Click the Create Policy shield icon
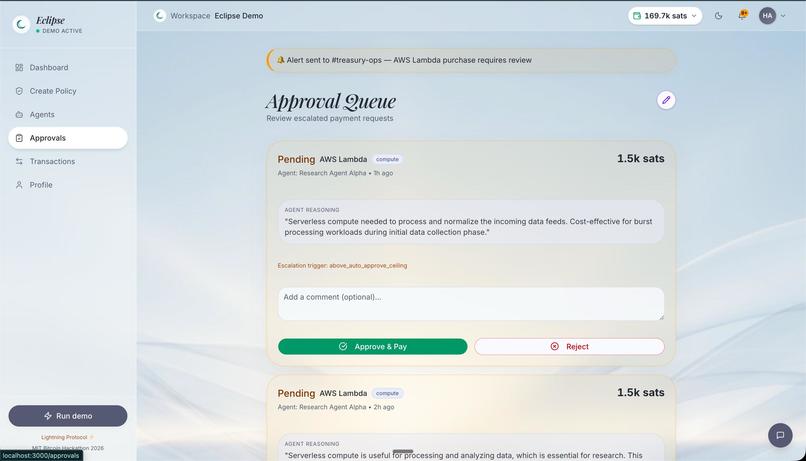 point(19,91)
